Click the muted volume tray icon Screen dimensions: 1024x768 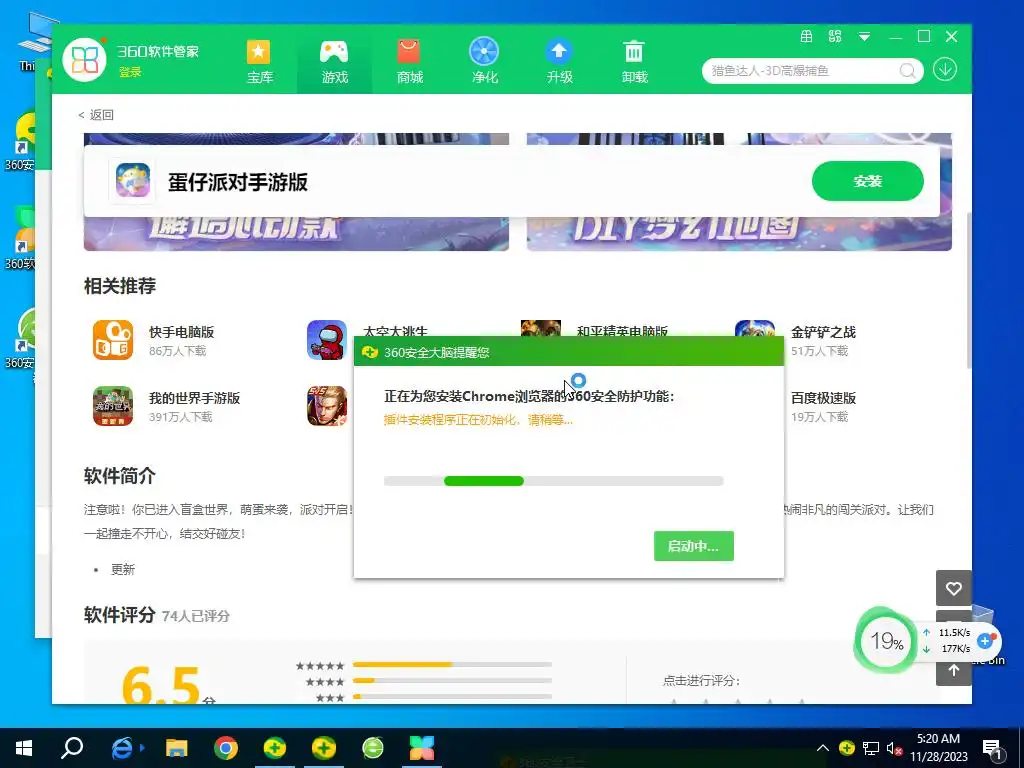[x=894, y=748]
